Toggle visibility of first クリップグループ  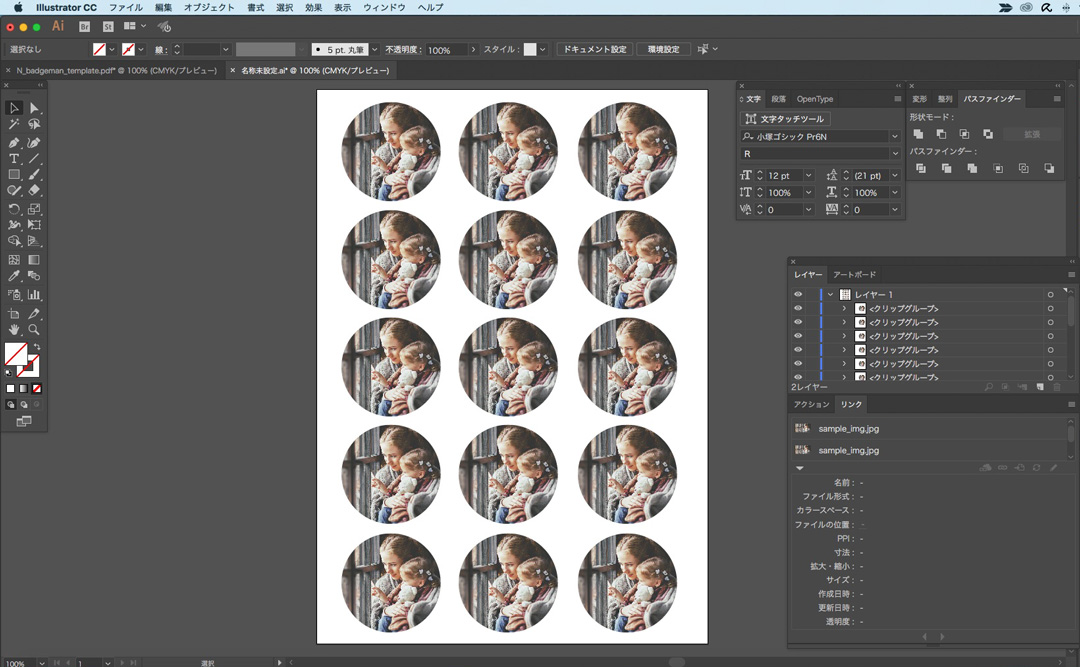pos(798,309)
